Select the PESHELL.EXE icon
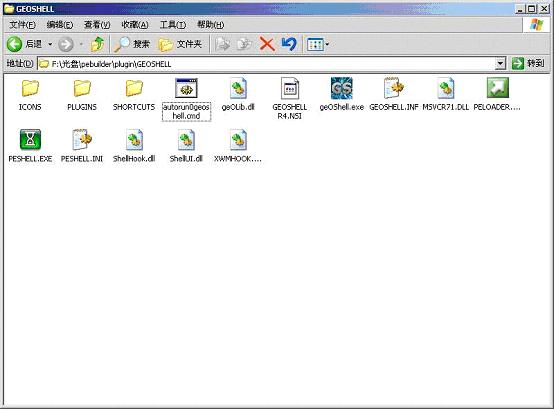Viewport: 554px width, 410px height. point(30,140)
